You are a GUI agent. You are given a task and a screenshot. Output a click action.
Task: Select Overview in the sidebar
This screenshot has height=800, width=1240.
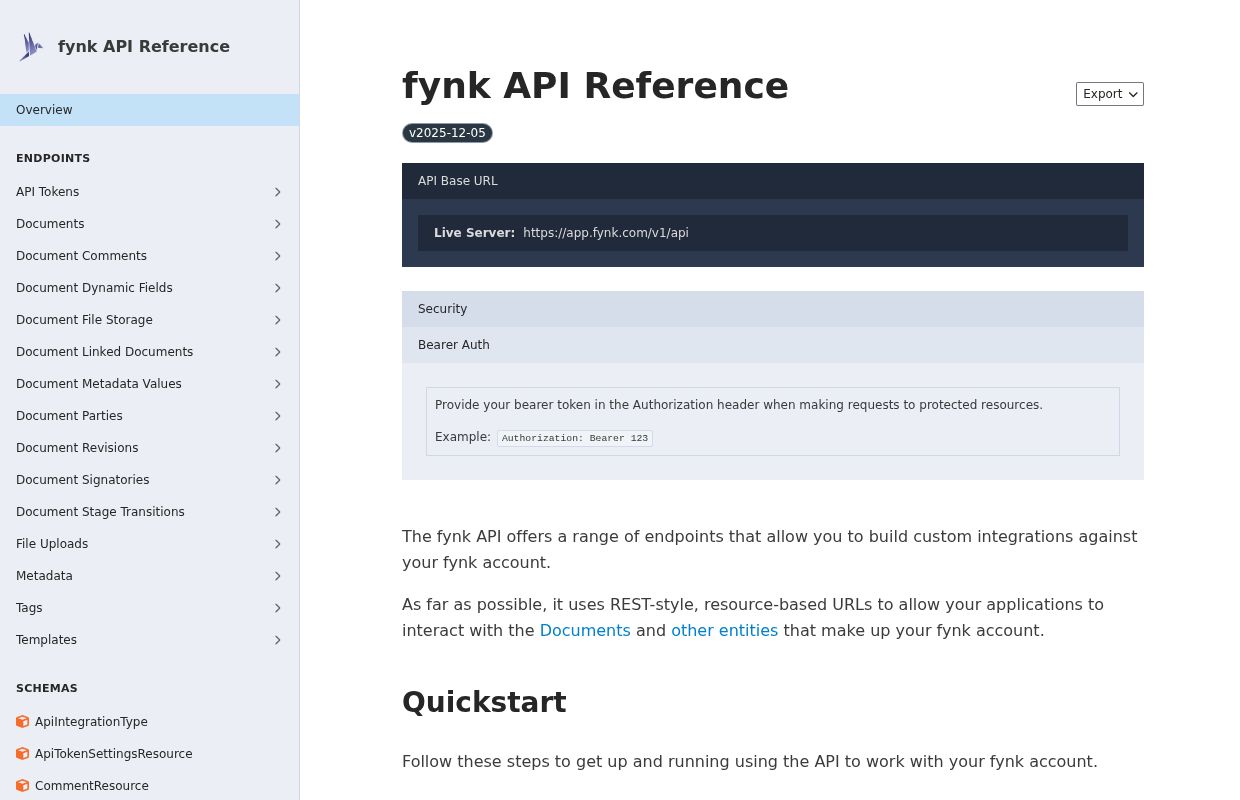[x=44, y=110]
